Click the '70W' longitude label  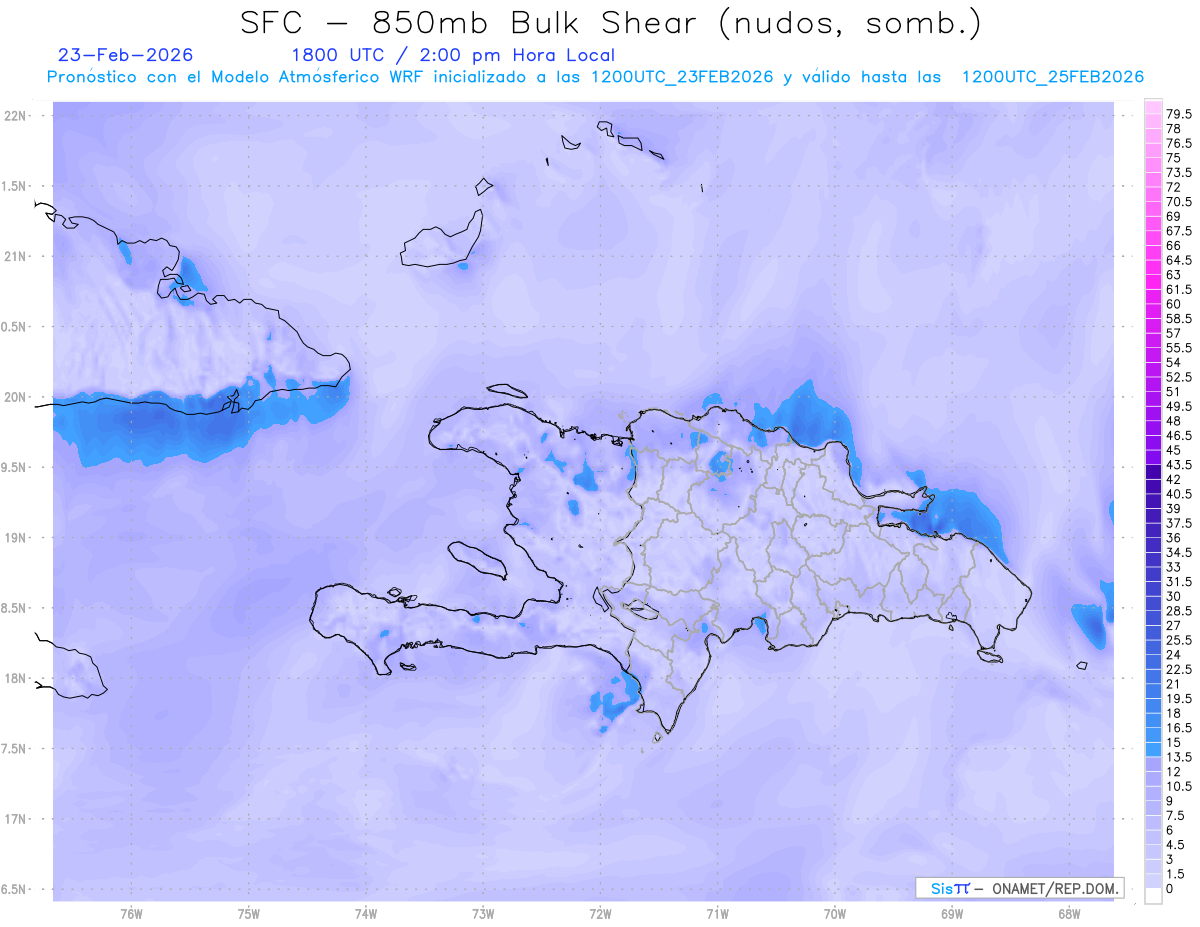pos(835,914)
